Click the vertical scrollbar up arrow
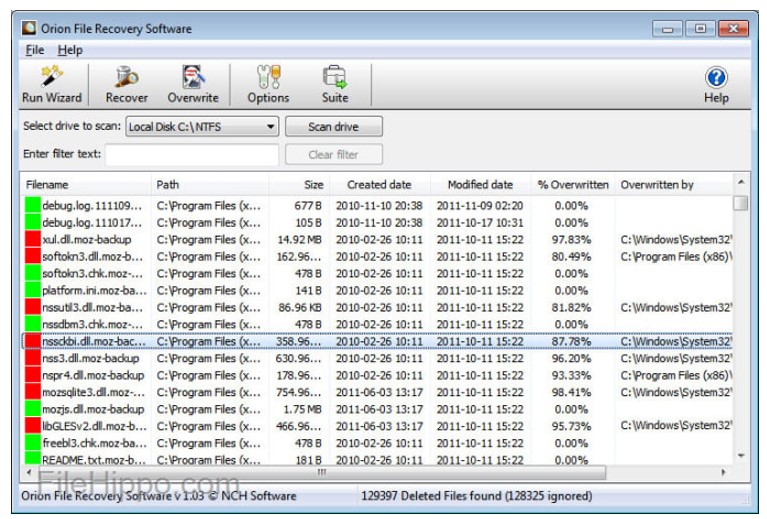The height and width of the screenshot is (519, 767). (x=741, y=182)
